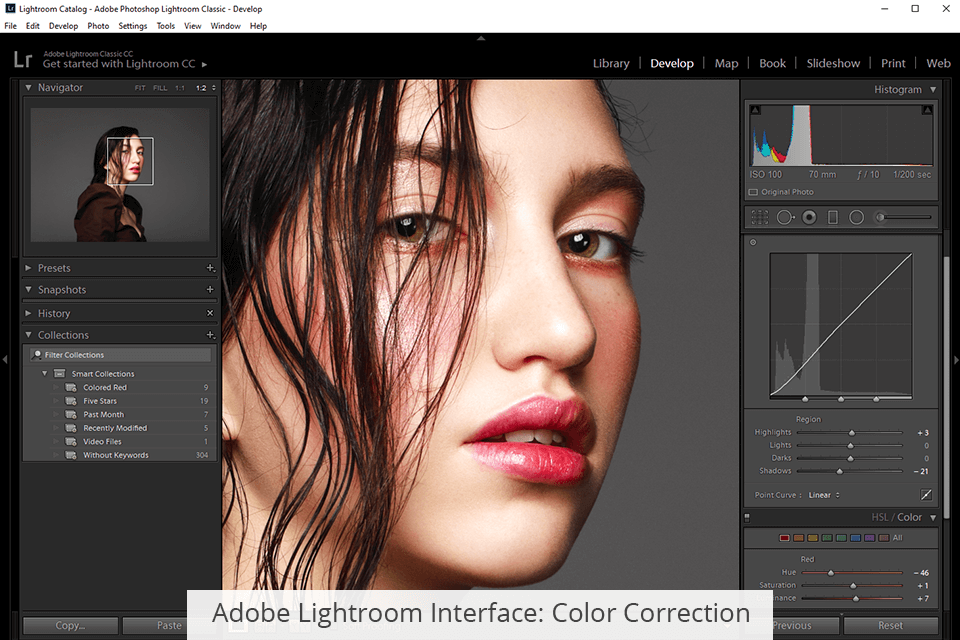Viewport: 960px width, 640px height.
Task: Toggle the HSL / Color panel switch
Action: click(x=747, y=518)
